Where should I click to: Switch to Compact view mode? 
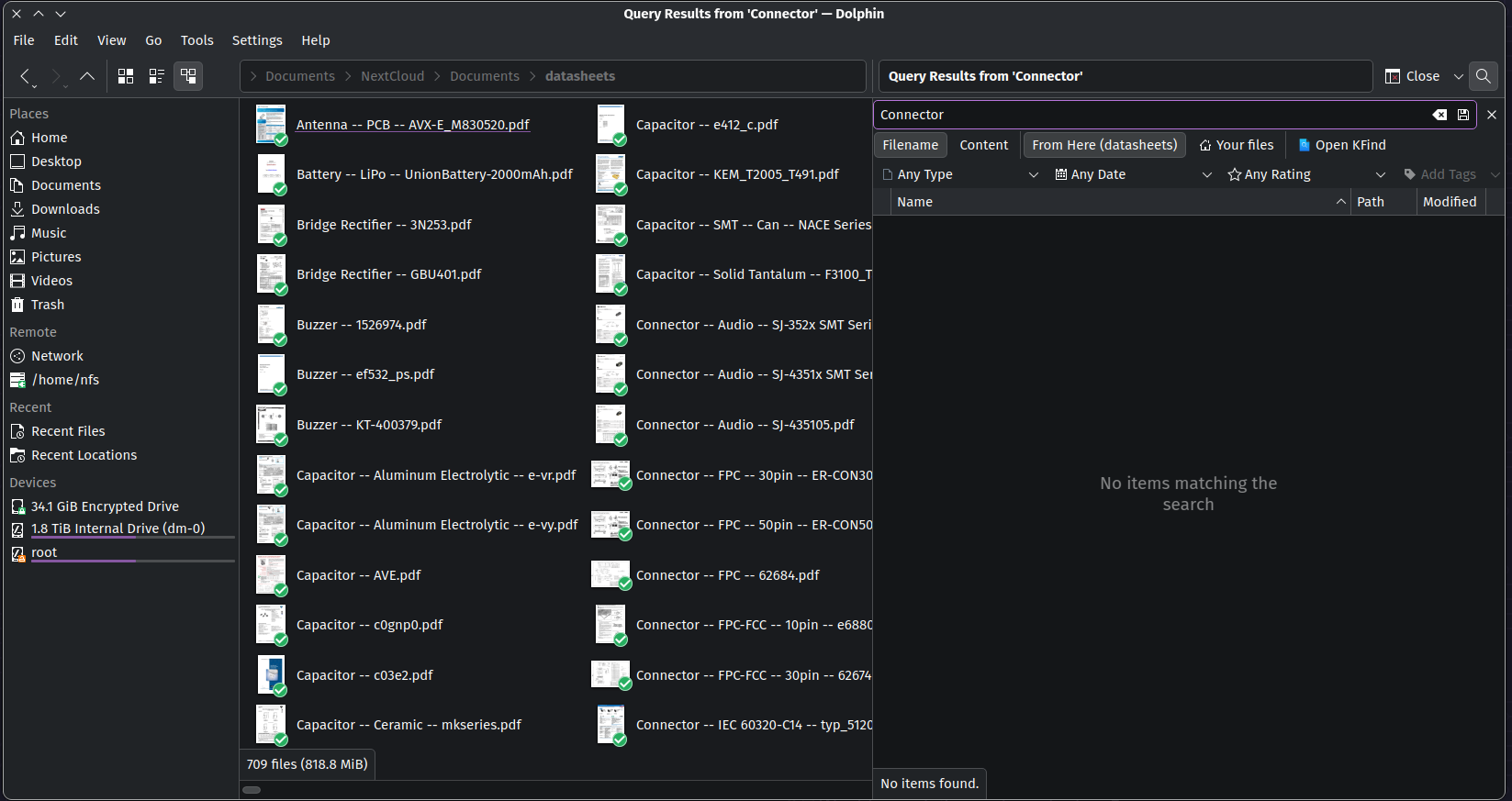pyautogui.click(x=157, y=76)
